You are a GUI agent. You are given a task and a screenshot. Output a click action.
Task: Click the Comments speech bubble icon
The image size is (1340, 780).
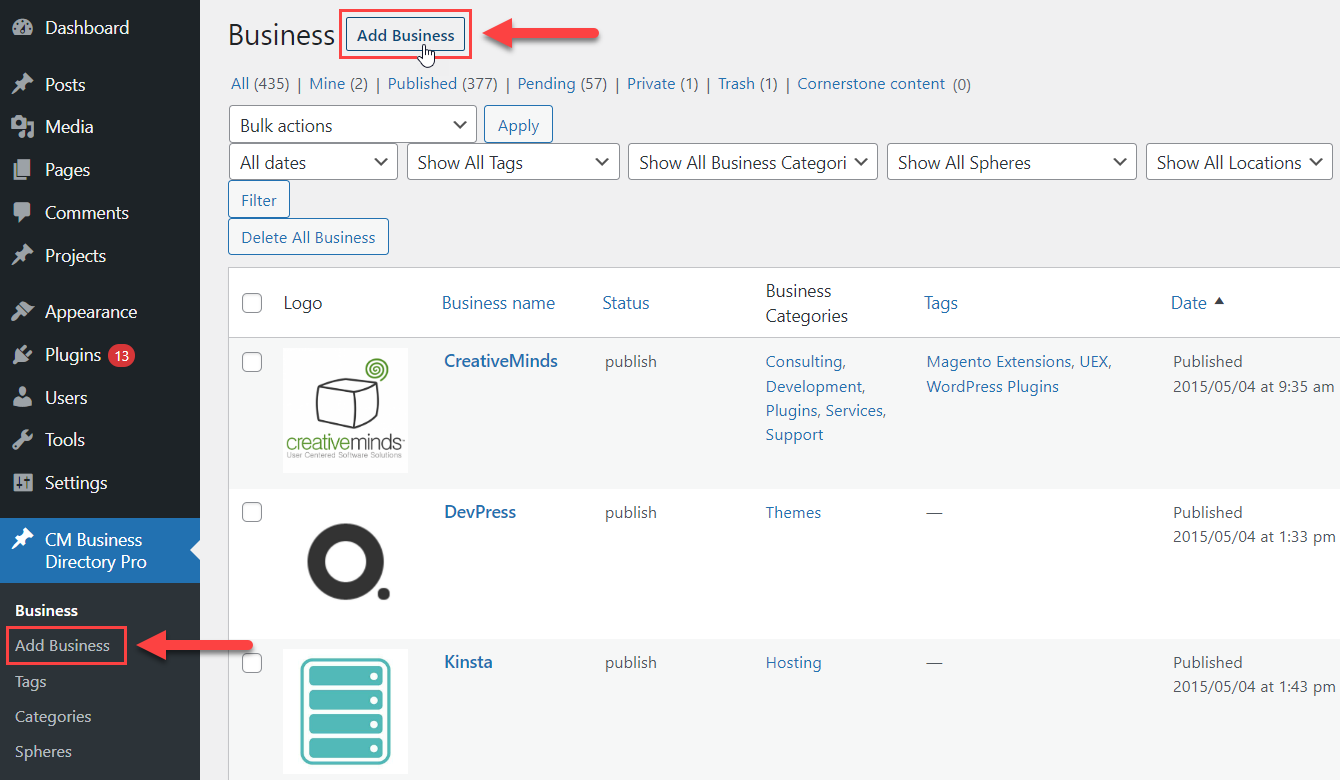[22, 213]
